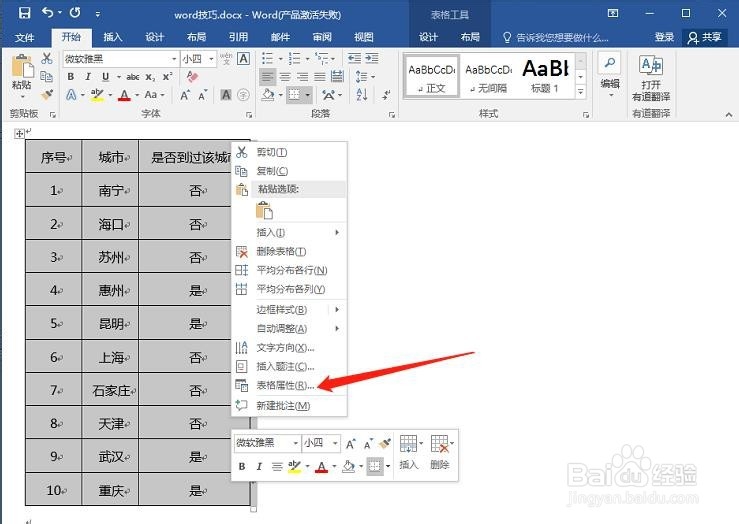Click the Cut scissors icon in ribbon
Image resolution: width=739 pixels, height=524 pixels.
point(47,58)
